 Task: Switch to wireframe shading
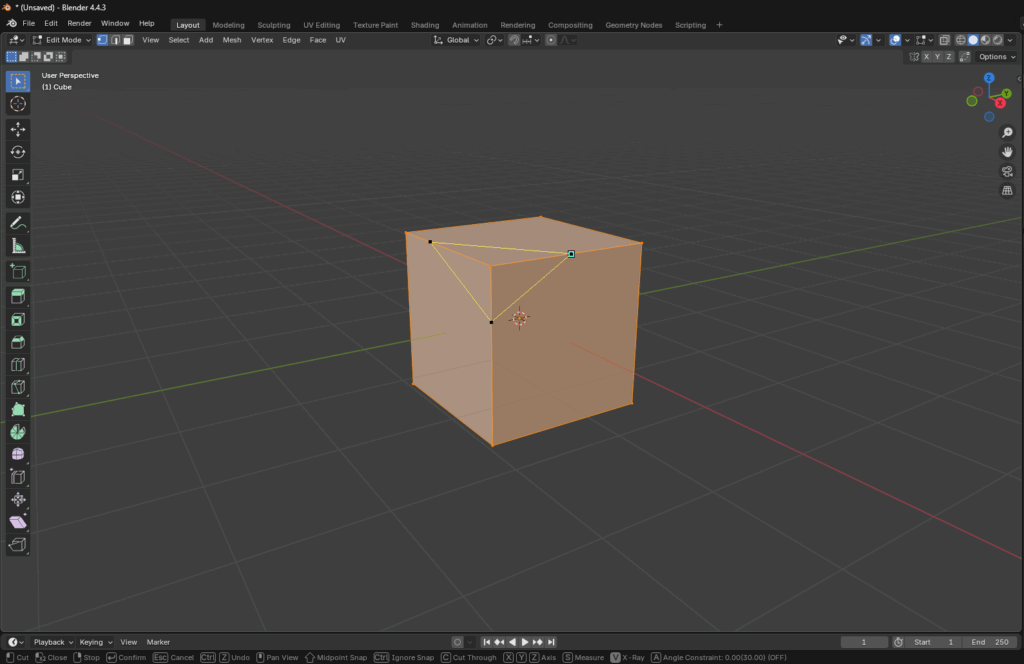tap(961, 40)
